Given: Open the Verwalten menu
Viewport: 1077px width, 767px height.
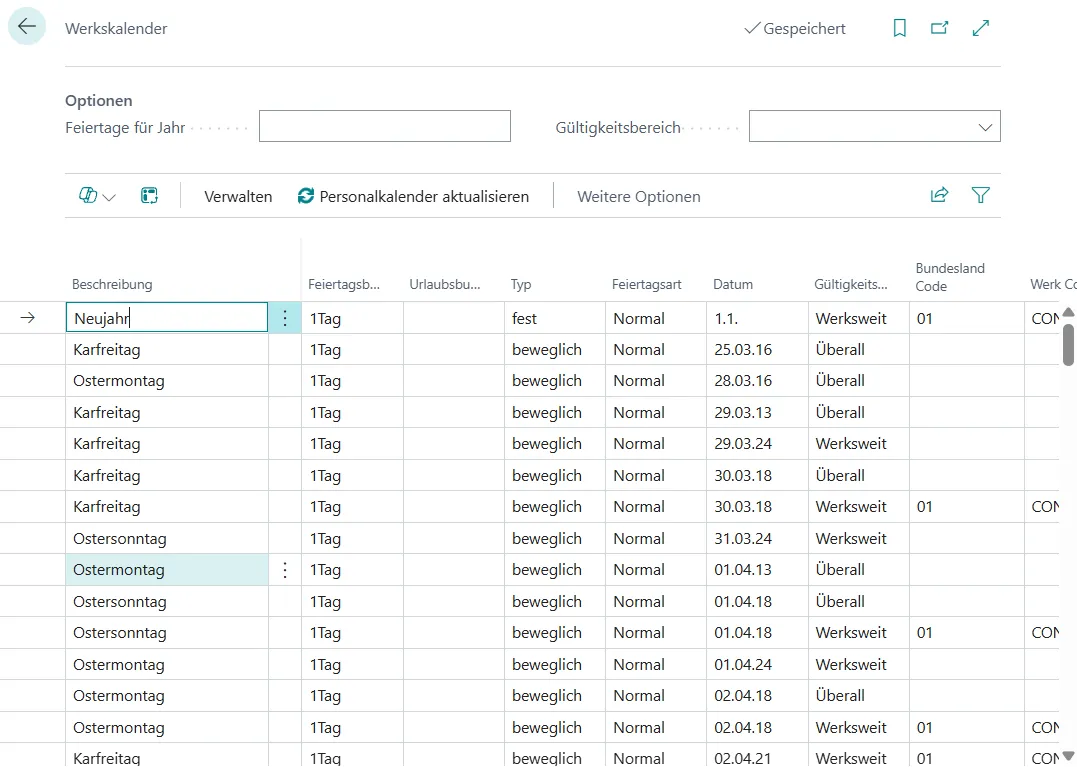Looking at the screenshot, I should pyautogui.click(x=238, y=197).
